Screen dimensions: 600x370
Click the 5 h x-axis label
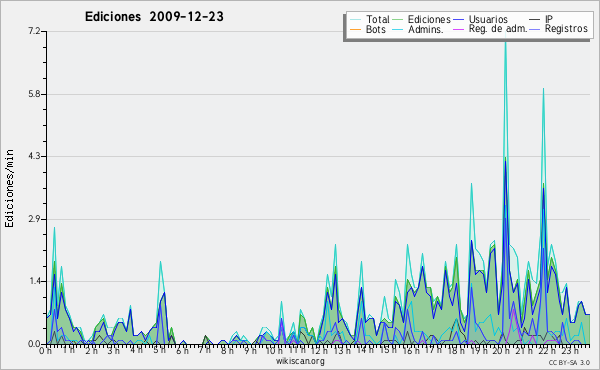point(160,350)
